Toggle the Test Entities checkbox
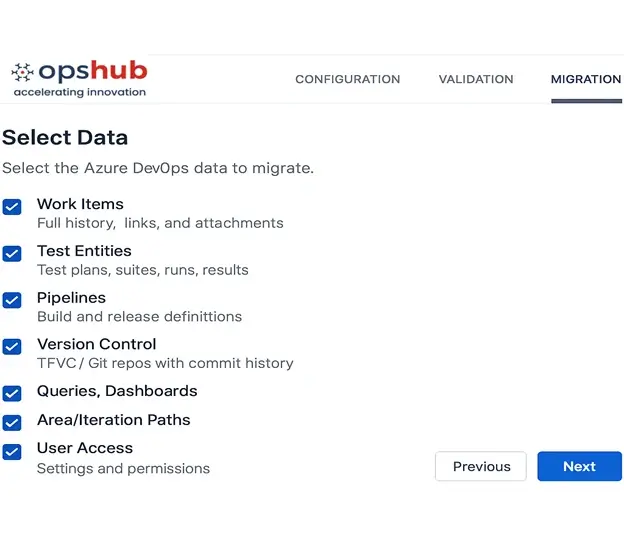The image size is (624, 542). pyautogui.click(x=12, y=254)
